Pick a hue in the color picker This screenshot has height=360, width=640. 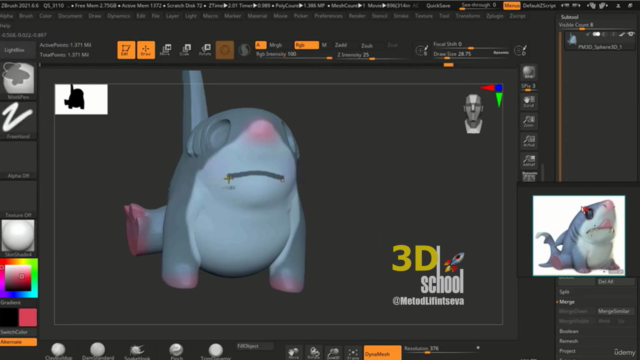[x=19, y=278]
